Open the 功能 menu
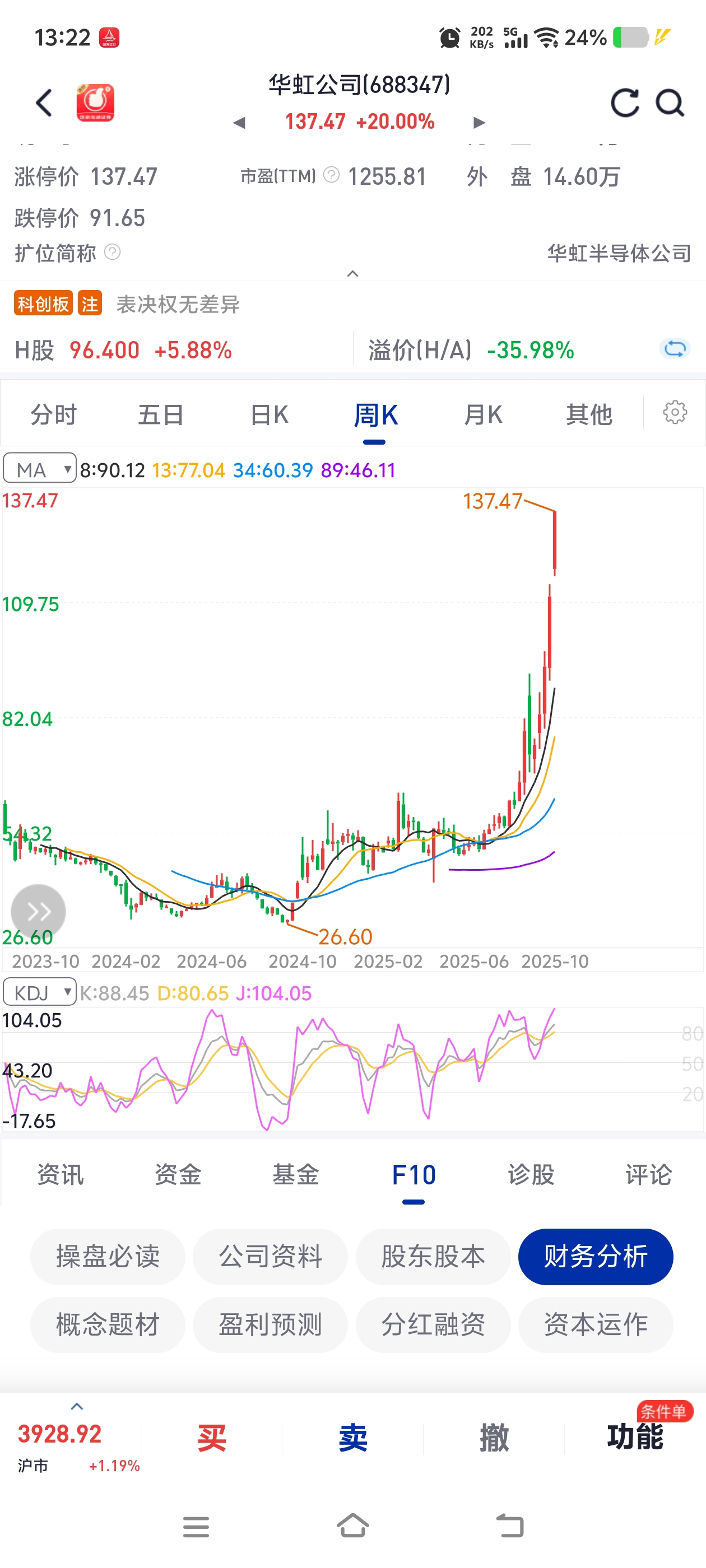 [x=635, y=1438]
